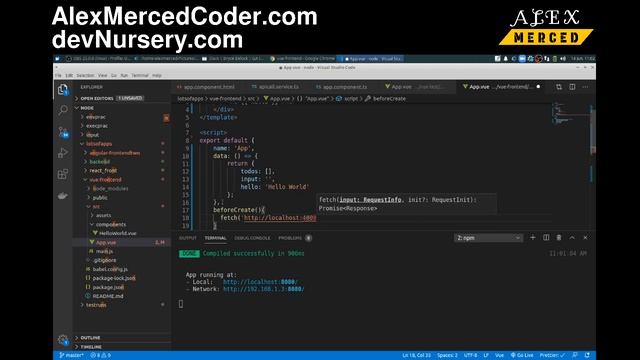Open the terminal selector dropdown 2: npm
The image size is (640, 360).
[488, 238]
